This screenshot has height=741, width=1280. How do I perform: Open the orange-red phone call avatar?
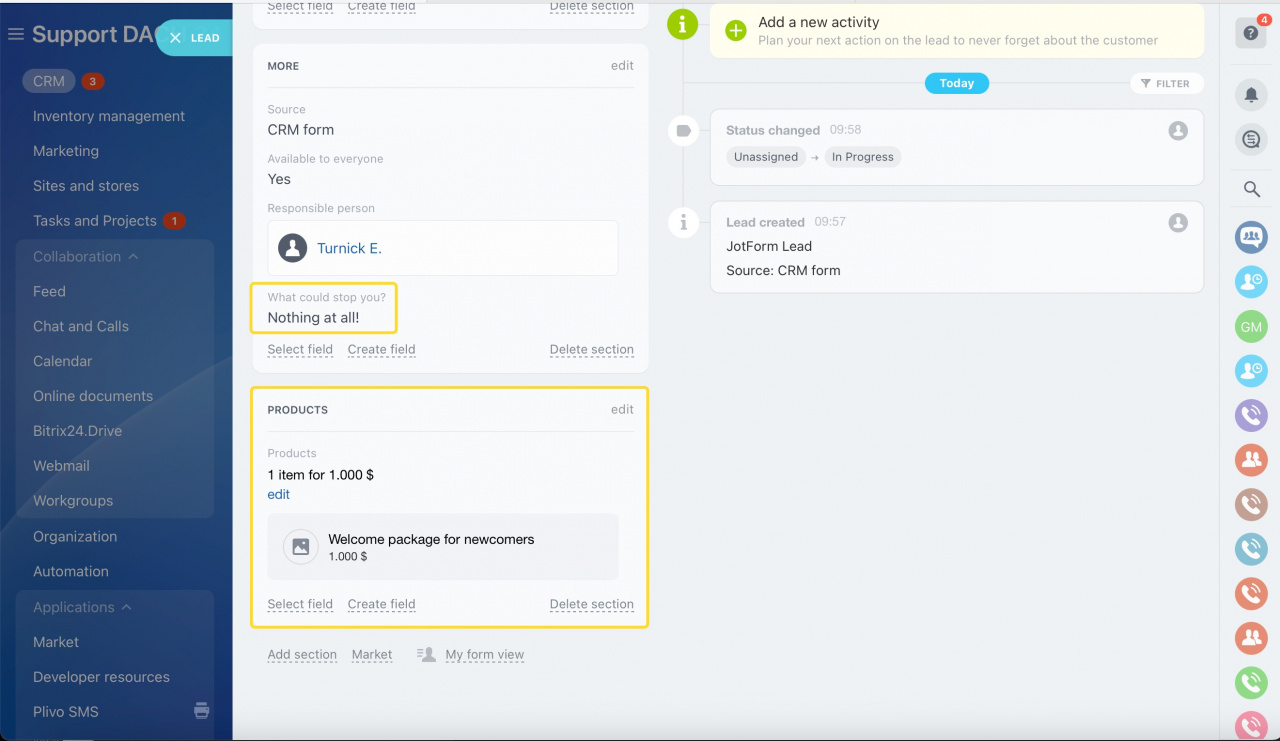1251,593
